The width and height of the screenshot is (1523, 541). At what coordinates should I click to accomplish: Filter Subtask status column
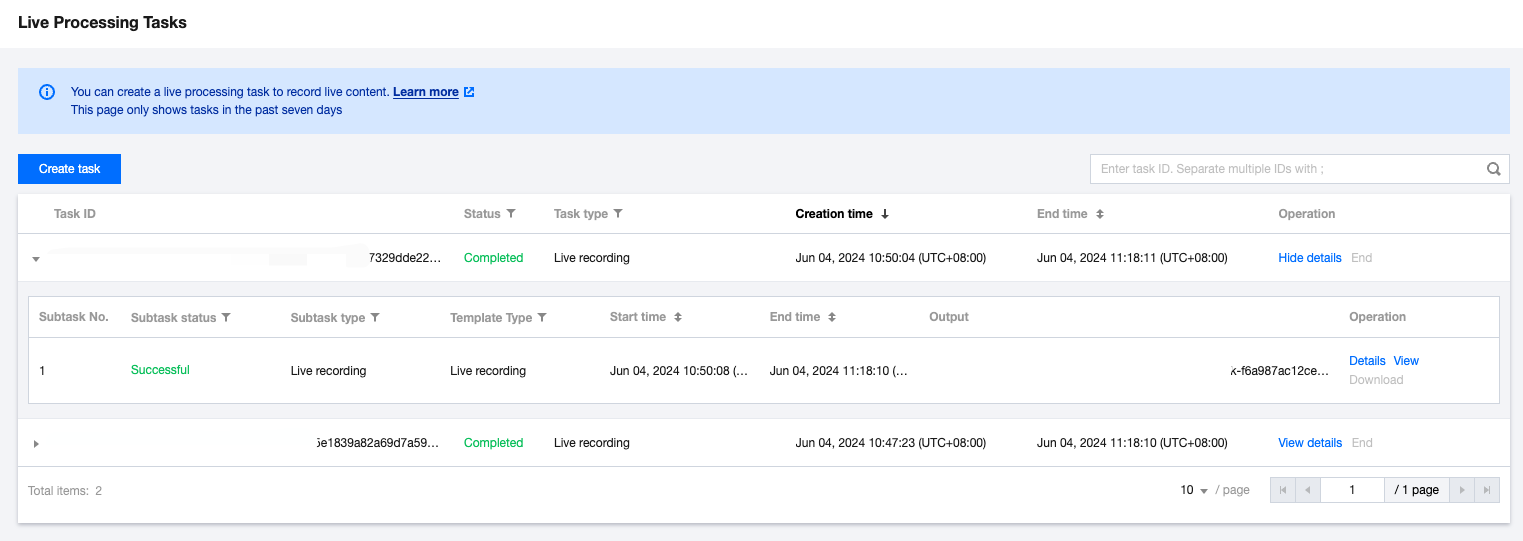pyautogui.click(x=226, y=318)
